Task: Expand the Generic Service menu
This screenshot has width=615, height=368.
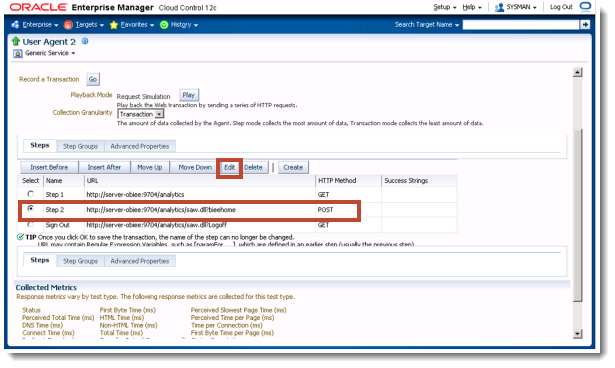Action: tap(50, 53)
